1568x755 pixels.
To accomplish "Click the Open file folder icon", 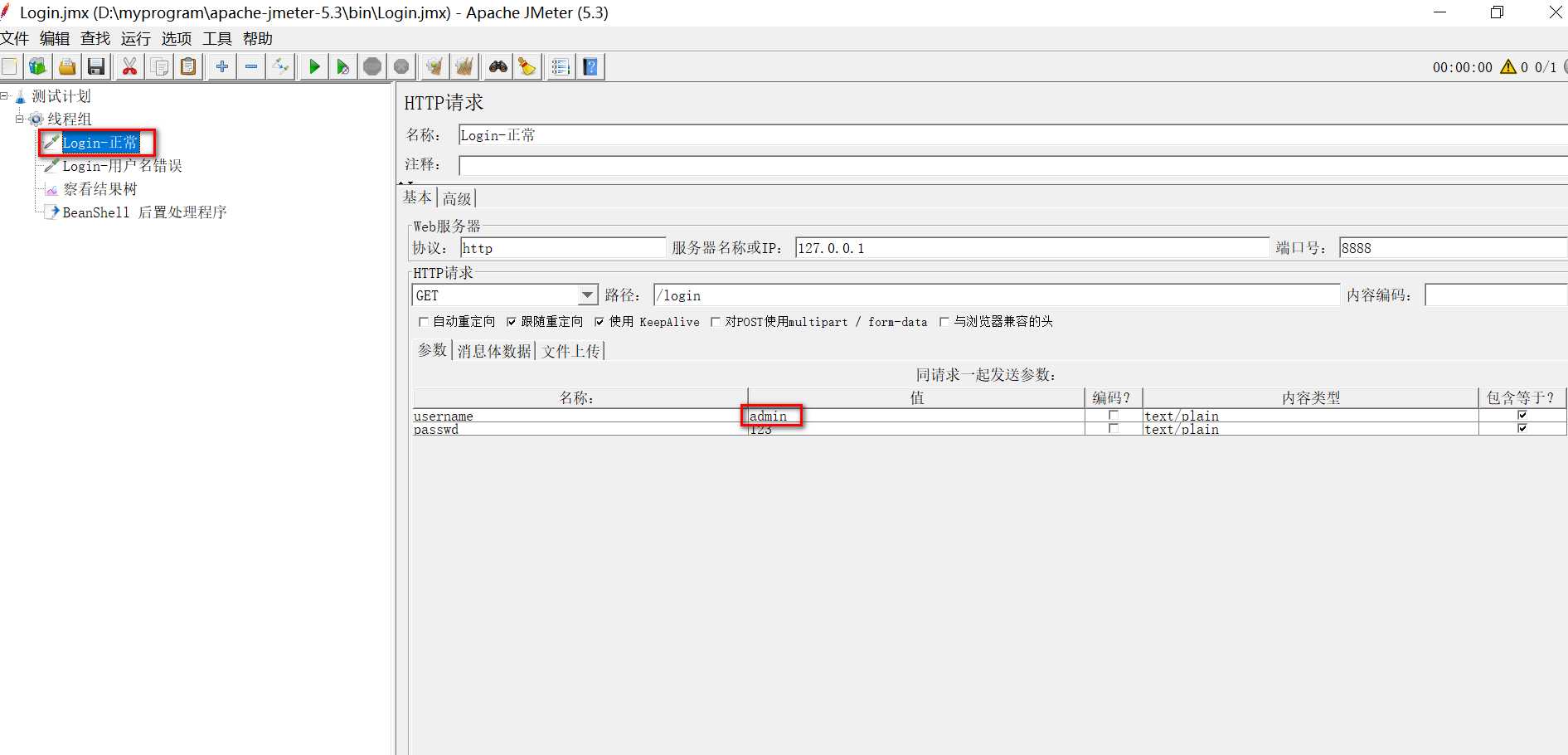I will tap(67, 66).
